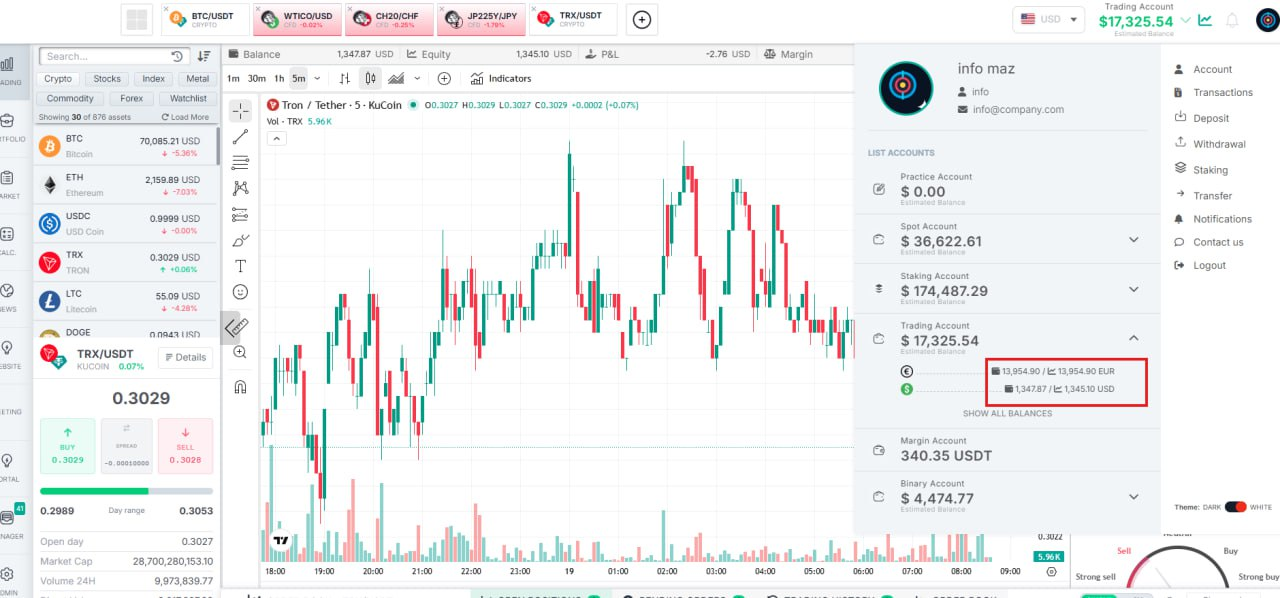Image resolution: width=1280 pixels, height=598 pixels.
Task: Click the zoom-in magnifier tool
Action: pos(240,352)
